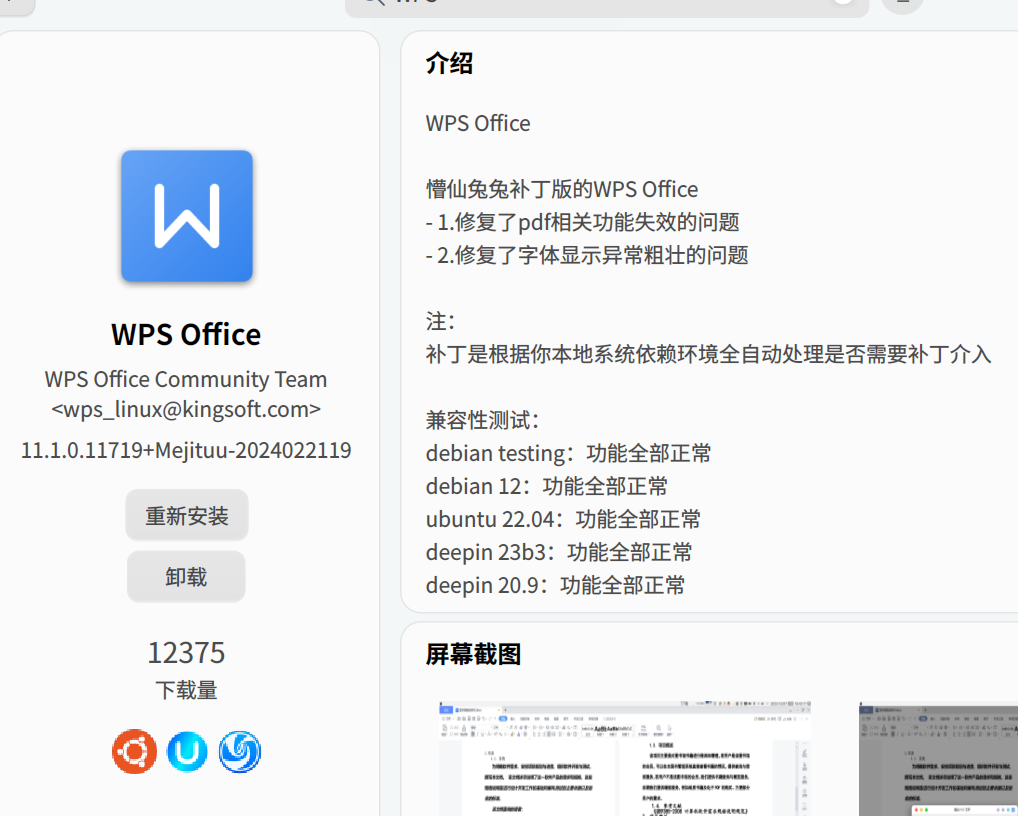Focus the search field at the top
Screen dimensions: 1018x816
click(607, 6)
